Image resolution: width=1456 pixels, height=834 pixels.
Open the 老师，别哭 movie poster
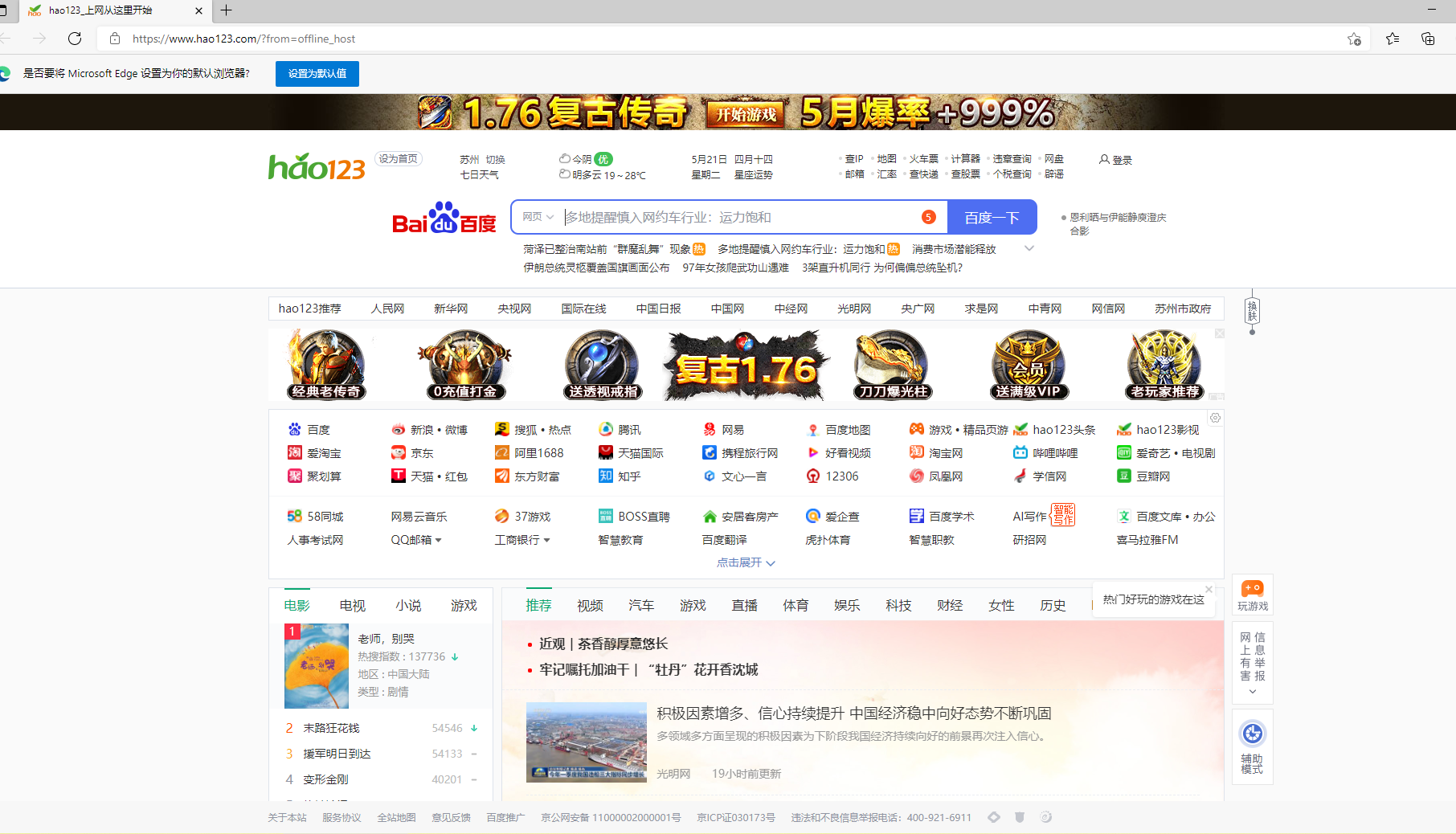pos(317,666)
